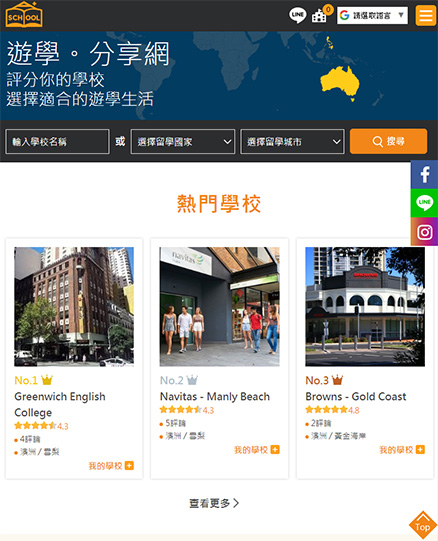Add Greenwich English College to my schools
The width and height of the screenshot is (438, 541).
click(111, 466)
